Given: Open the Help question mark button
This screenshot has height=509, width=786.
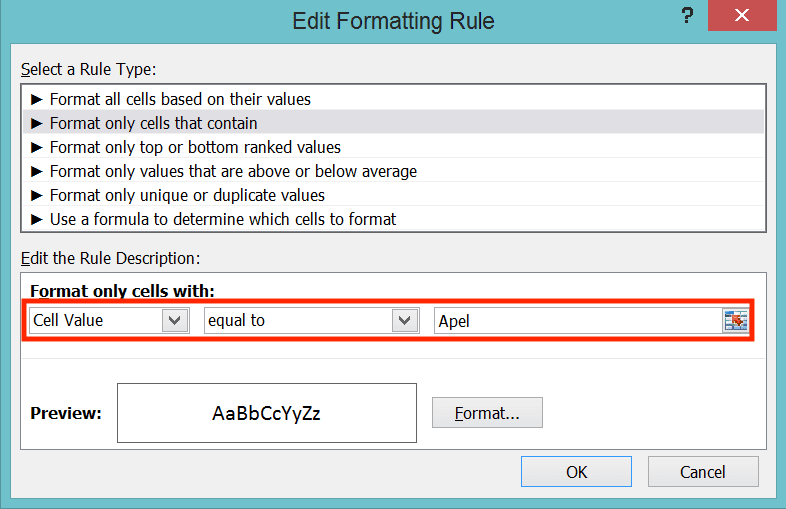Looking at the screenshot, I should [687, 16].
